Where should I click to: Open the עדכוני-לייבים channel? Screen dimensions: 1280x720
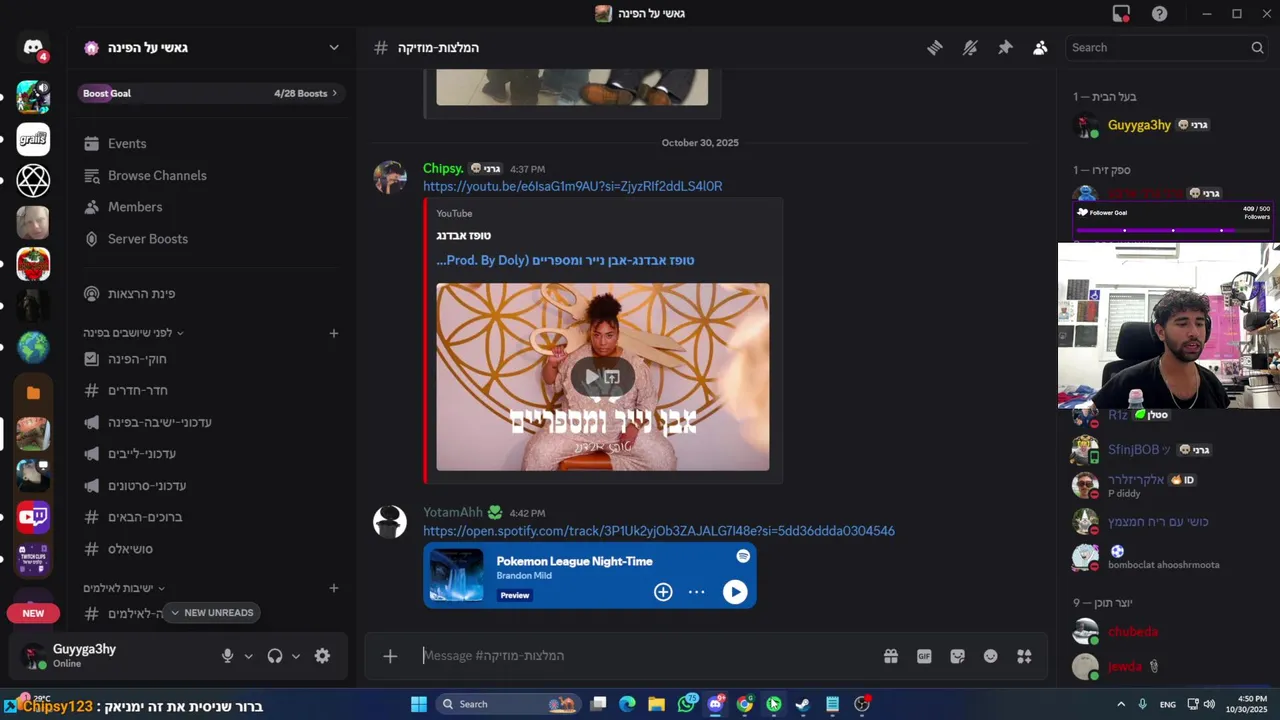click(212, 454)
